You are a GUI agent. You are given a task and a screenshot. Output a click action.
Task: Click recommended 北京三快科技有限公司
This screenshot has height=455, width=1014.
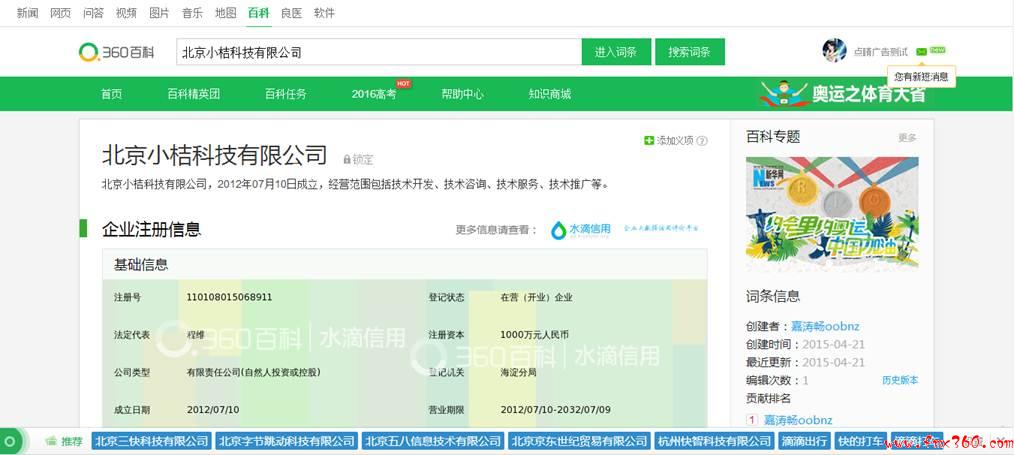pos(151,441)
